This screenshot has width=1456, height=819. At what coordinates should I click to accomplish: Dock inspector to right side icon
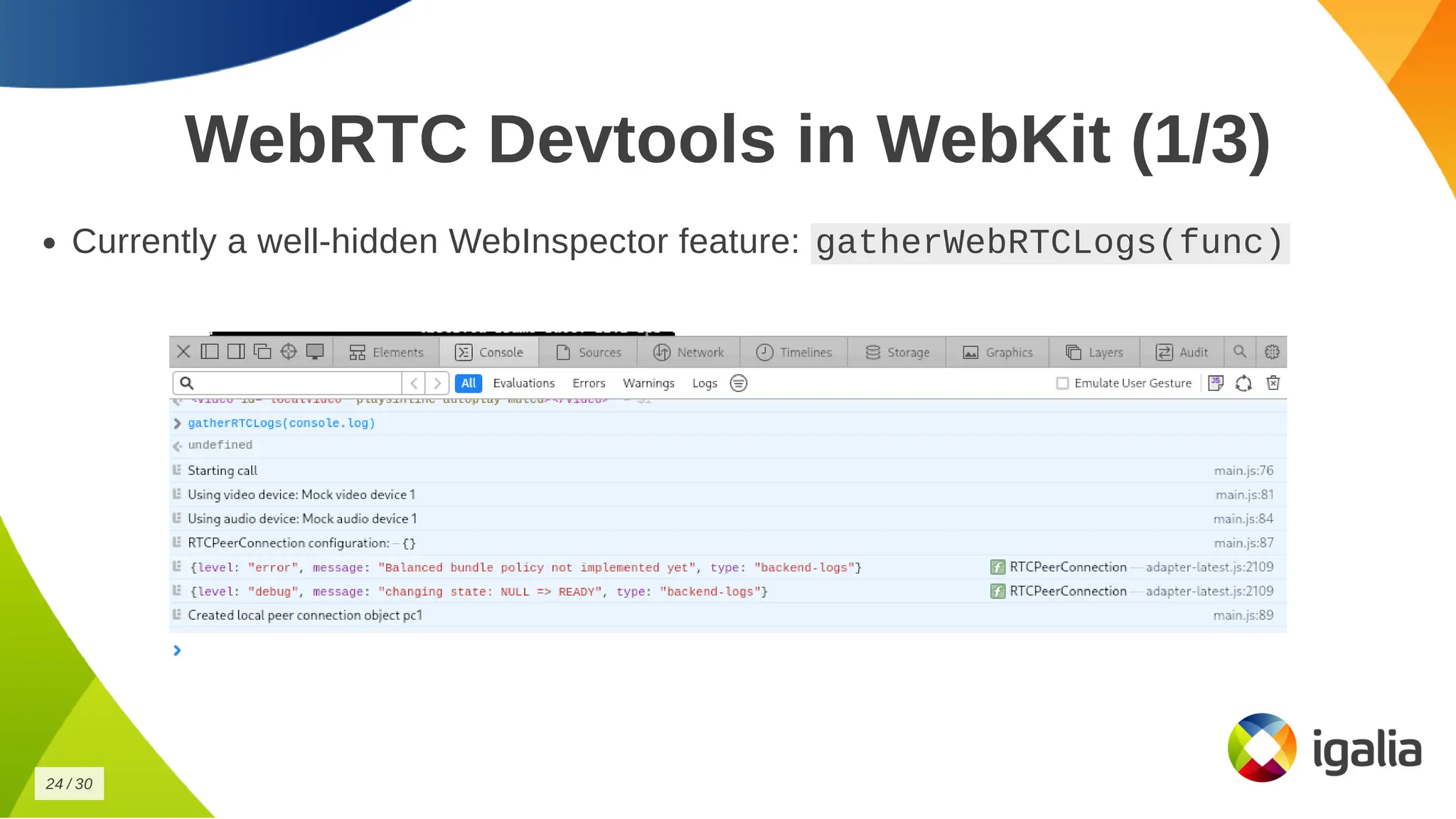click(x=236, y=351)
